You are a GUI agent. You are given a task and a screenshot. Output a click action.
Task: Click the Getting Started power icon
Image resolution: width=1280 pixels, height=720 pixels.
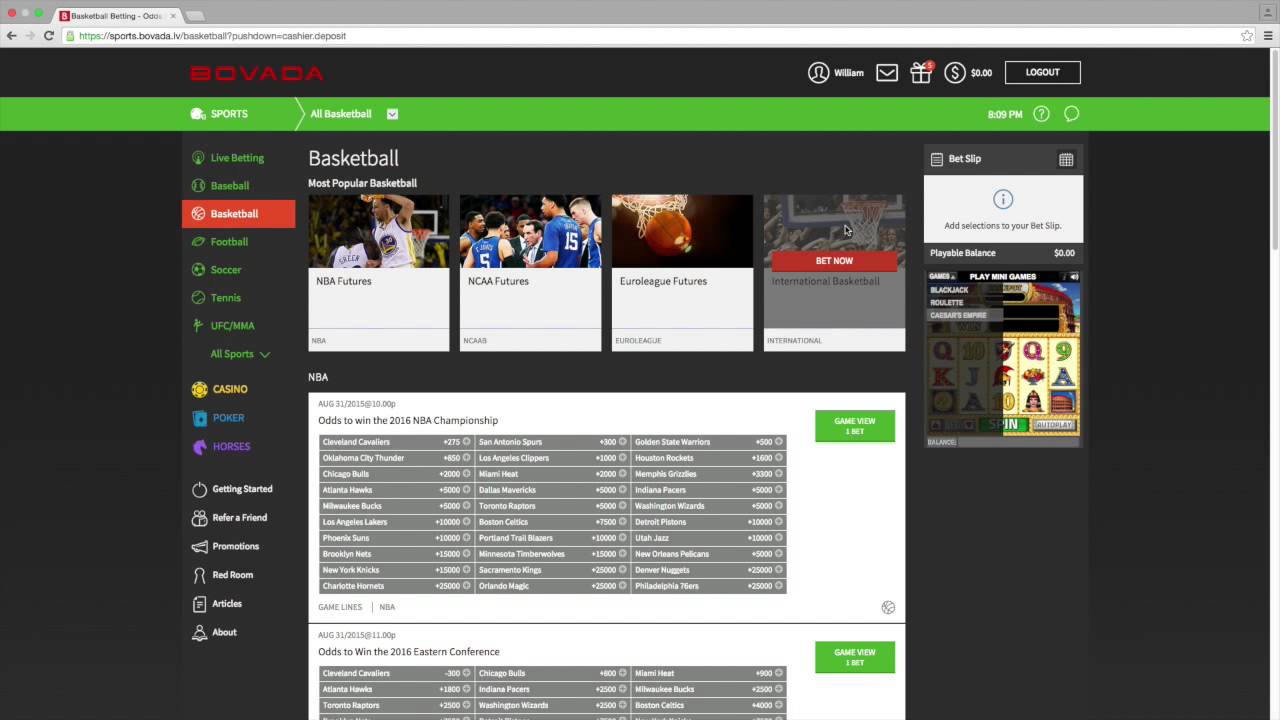pyautogui.click(x=199, y=489)
